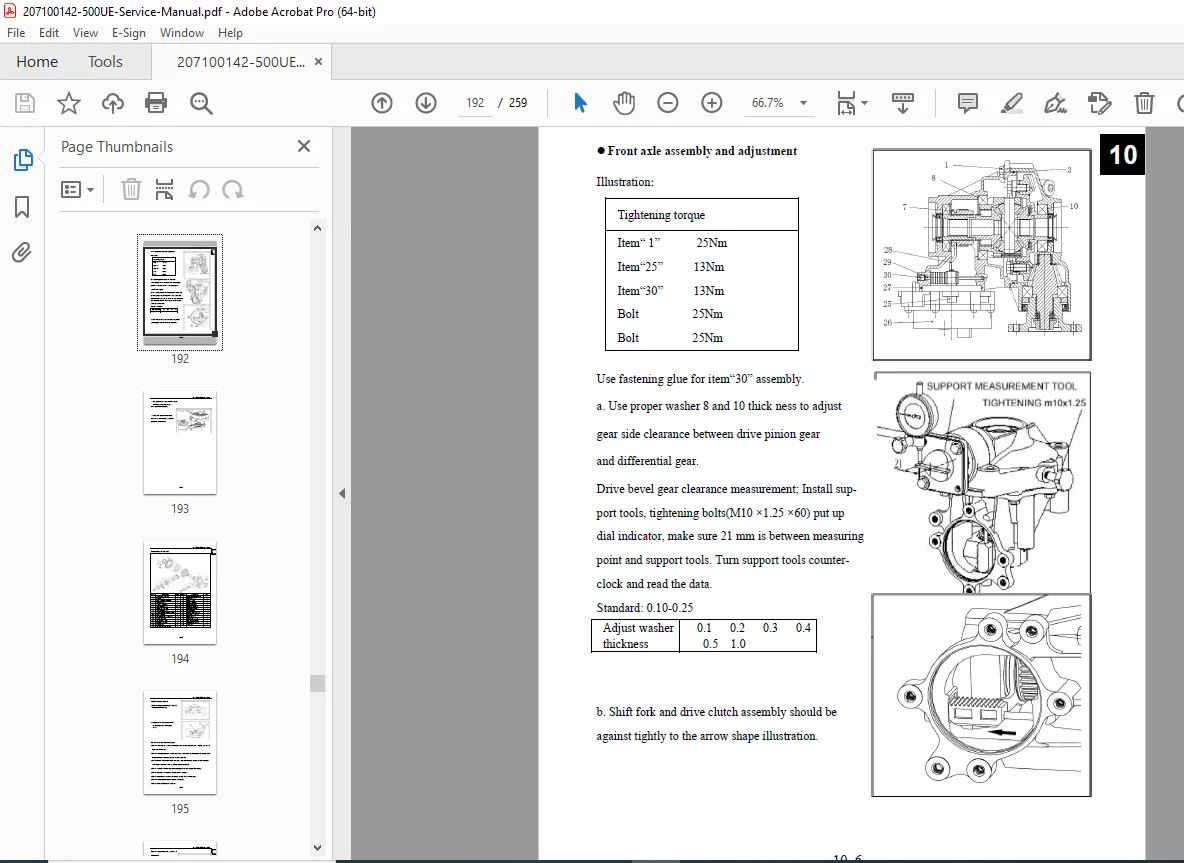Click the edit/stamp tool icon
This screenshot has width=1184, height=863.
pyautogui.click(x=1099, y=103)
